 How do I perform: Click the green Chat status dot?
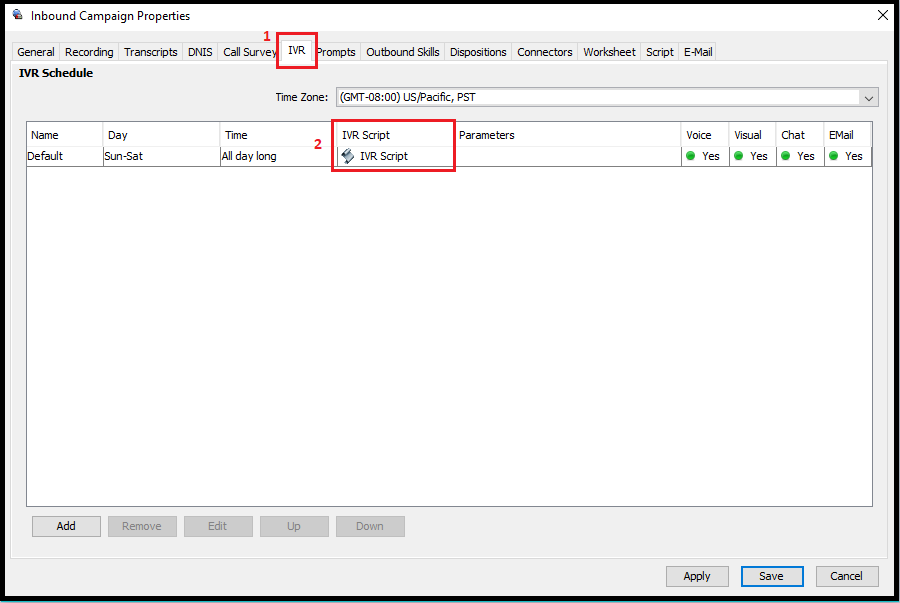pos(786,156)
